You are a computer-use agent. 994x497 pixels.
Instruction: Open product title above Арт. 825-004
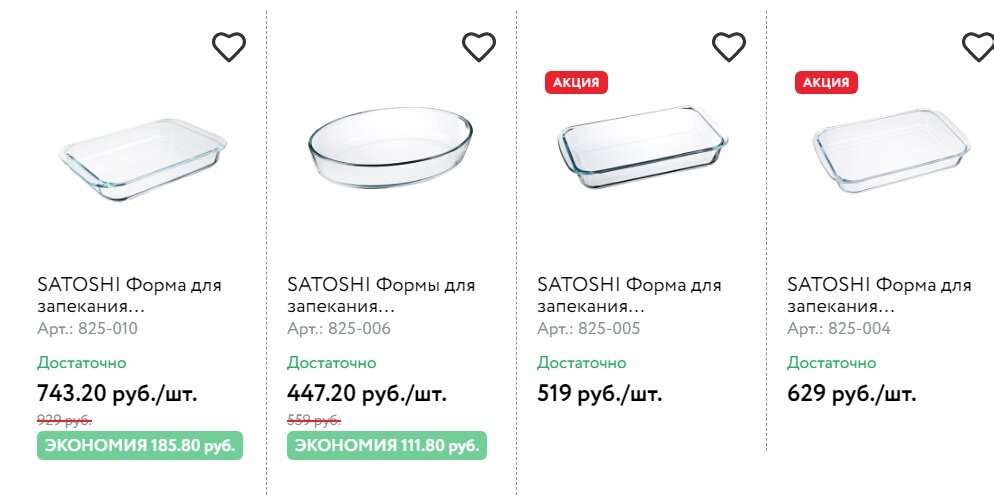[879, 295]
